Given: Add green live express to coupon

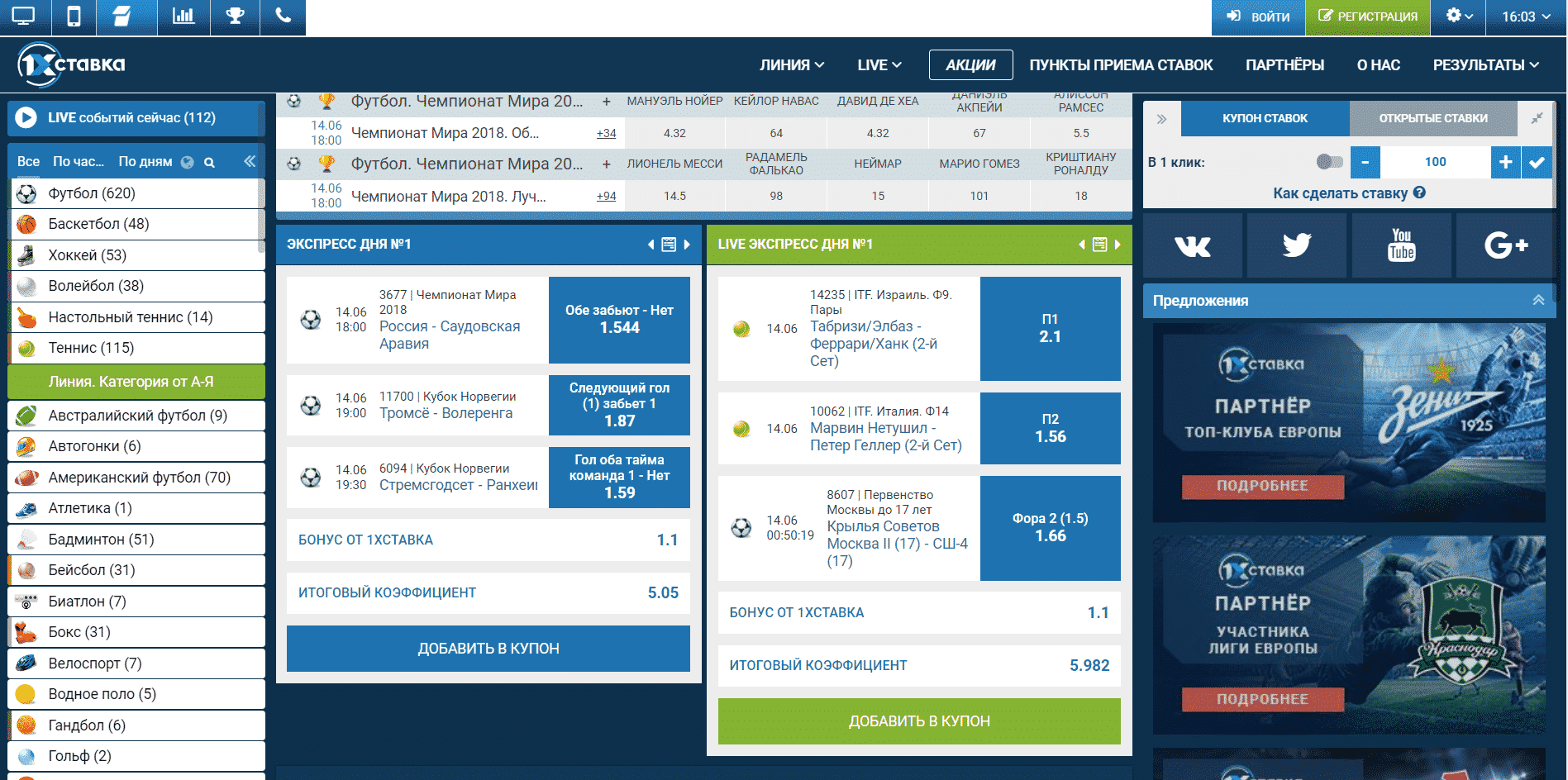Looking at the screenshot, I should (919, 721).
